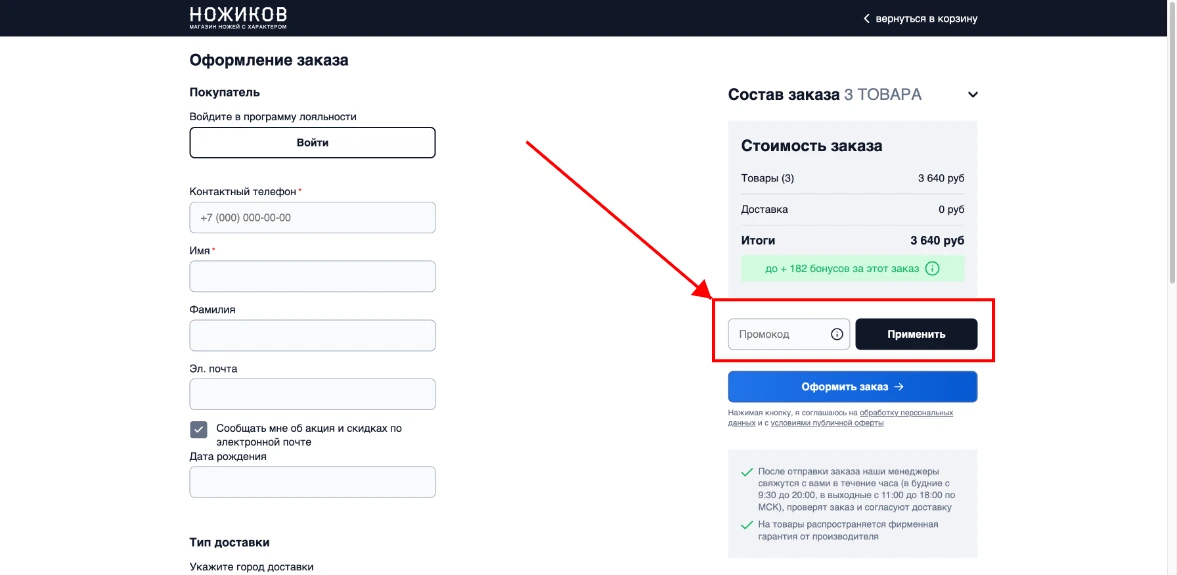The width and height of the screenshot is (1177, 575).
Task: Click the Оформить заказ button
Action: pyautogui.click(x=852, y=387)
